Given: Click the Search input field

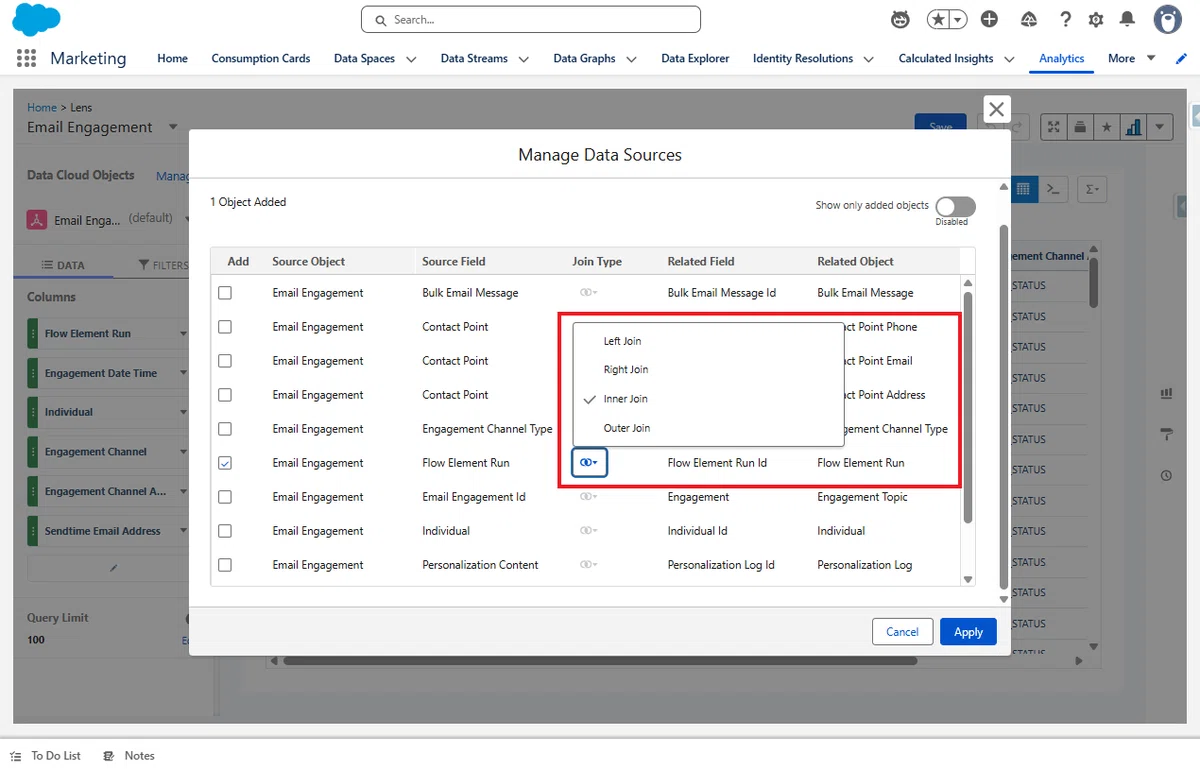Looking at the screenshot, I should pos(530,19).
